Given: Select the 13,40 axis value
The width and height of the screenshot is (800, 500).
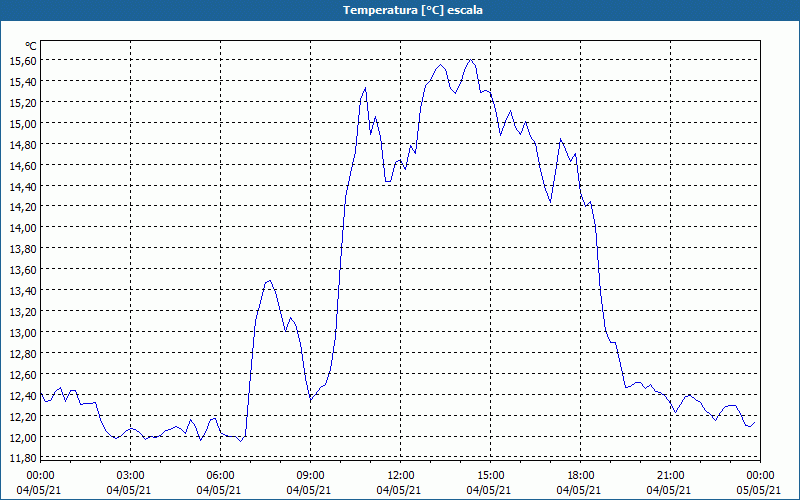Looking at the screenshot, I should [23, 290].
